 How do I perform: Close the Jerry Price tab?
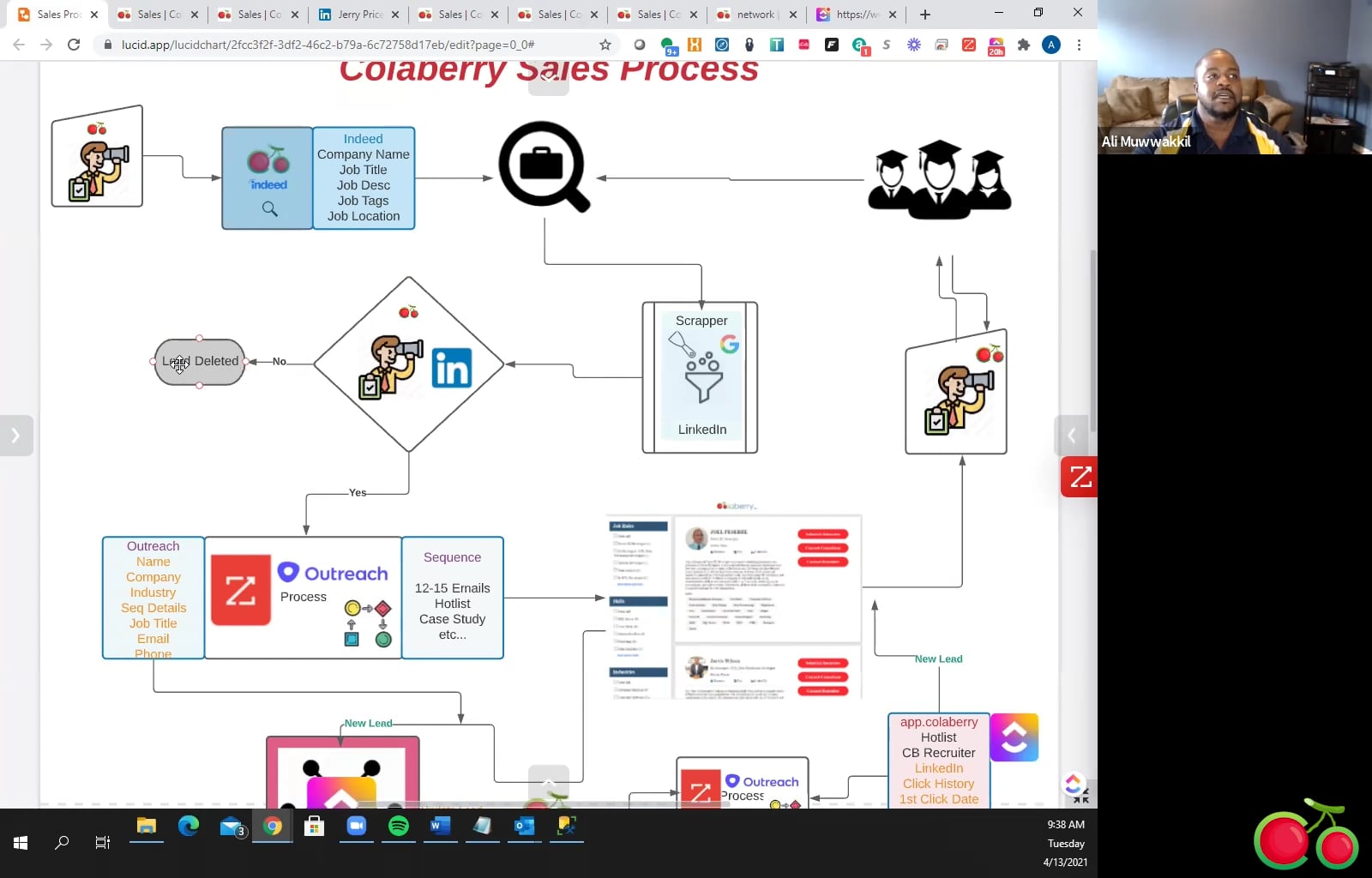coord(395,15)
